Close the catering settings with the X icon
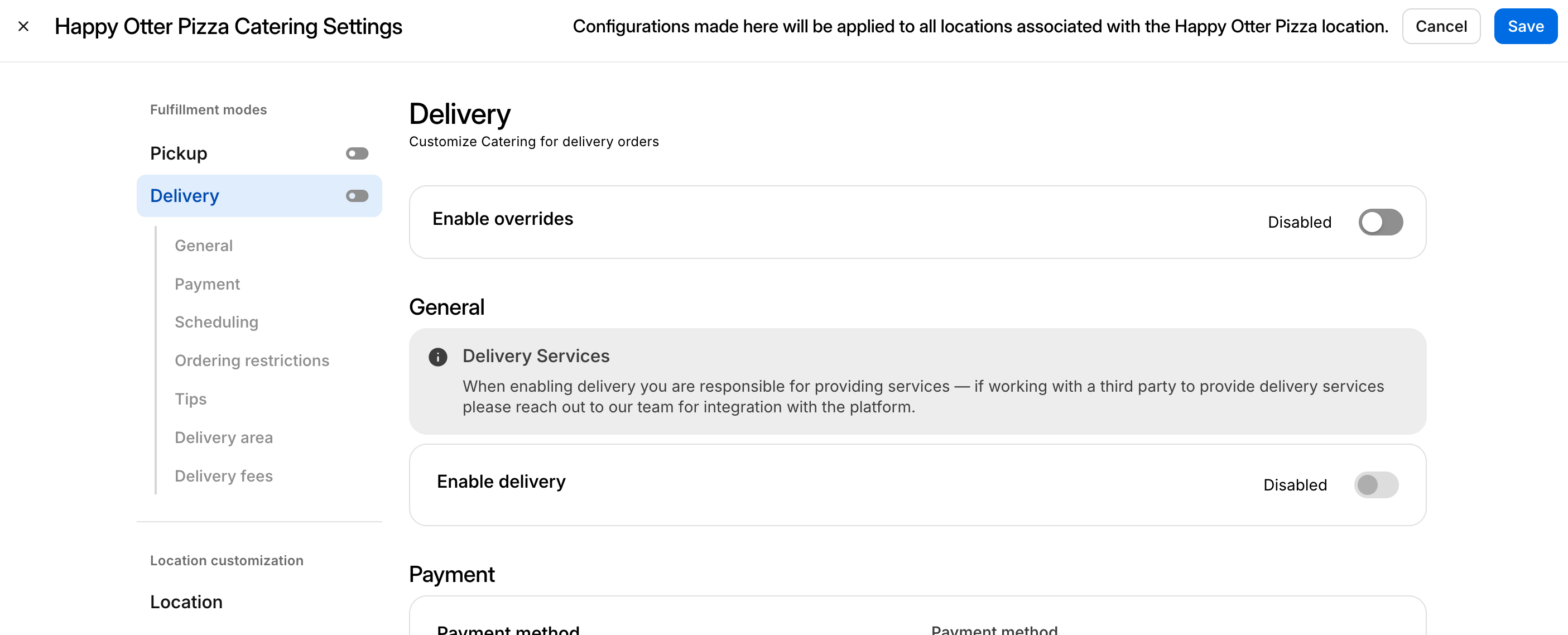The image size is (1568, 635). click(x=24, y=26)
